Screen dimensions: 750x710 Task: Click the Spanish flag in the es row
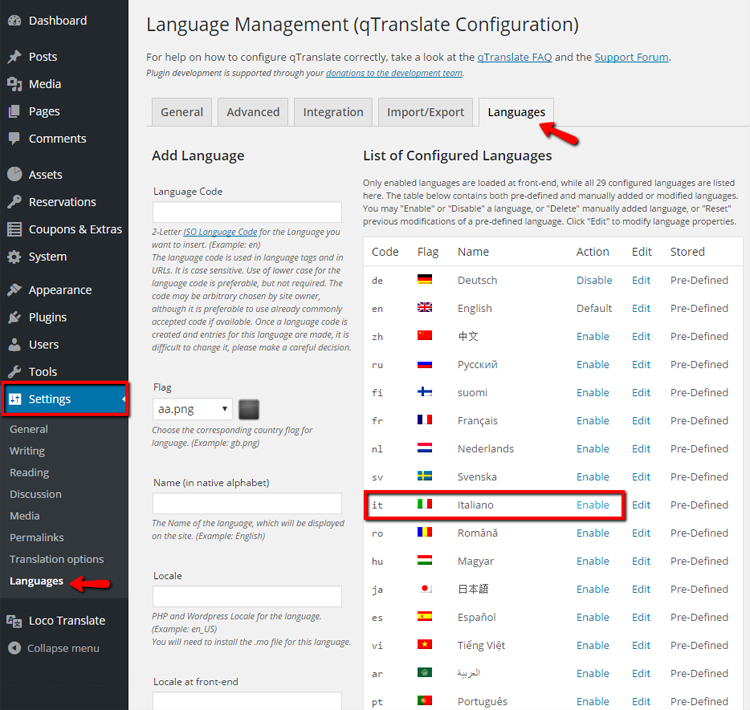click(424, 616)
